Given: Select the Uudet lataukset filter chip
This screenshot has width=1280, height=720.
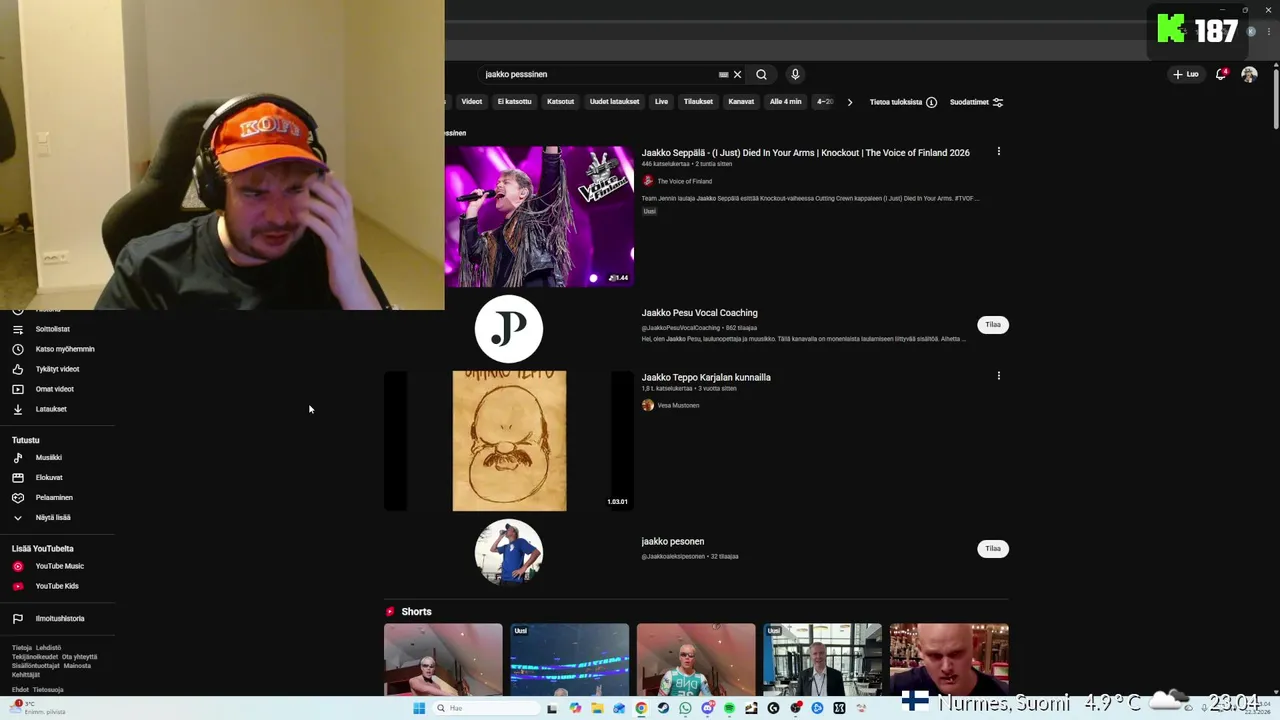Looking at the screenshot, I should coord(614,102).
